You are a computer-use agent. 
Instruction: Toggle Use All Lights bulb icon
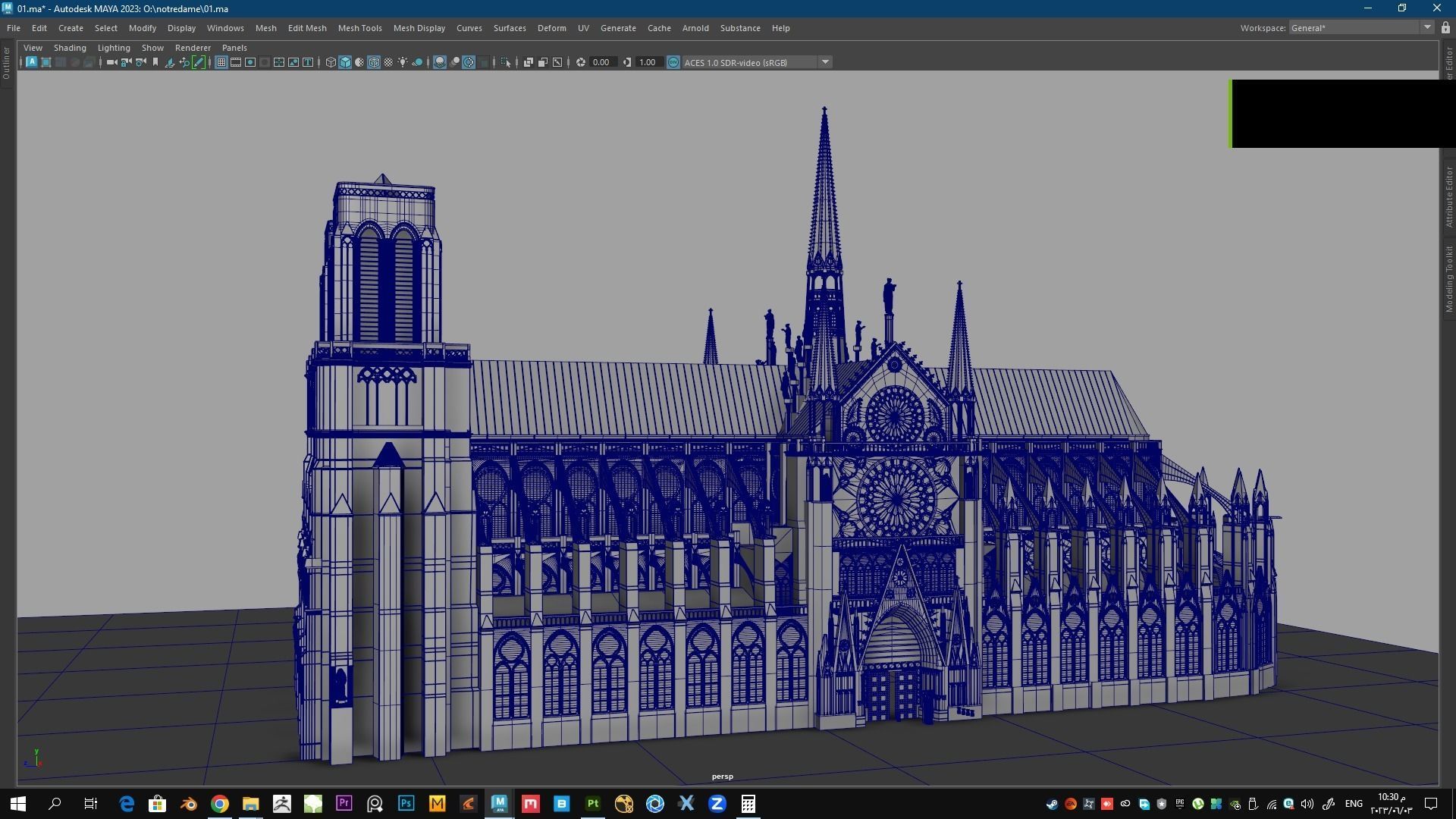tap(403, 62)
